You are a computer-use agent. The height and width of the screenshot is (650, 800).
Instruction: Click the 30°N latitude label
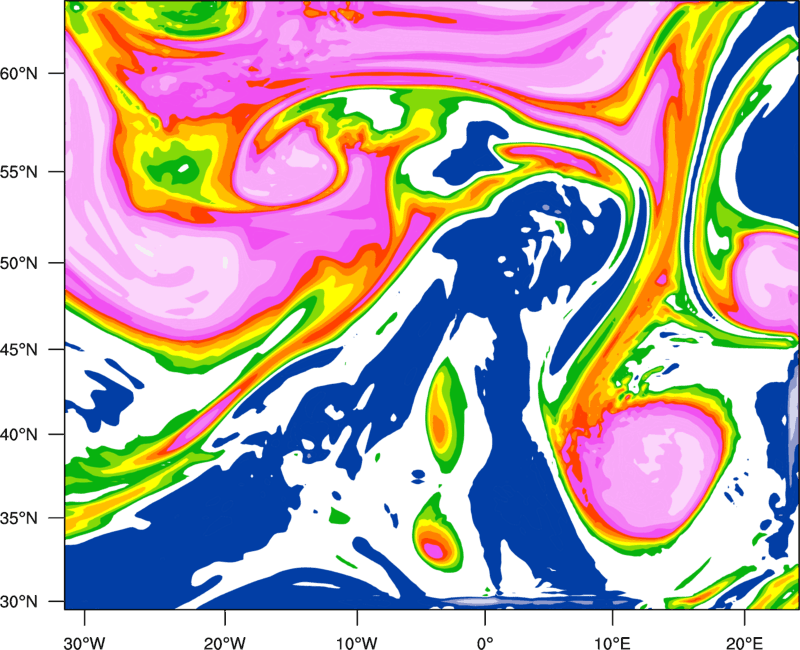click(19, 602)
